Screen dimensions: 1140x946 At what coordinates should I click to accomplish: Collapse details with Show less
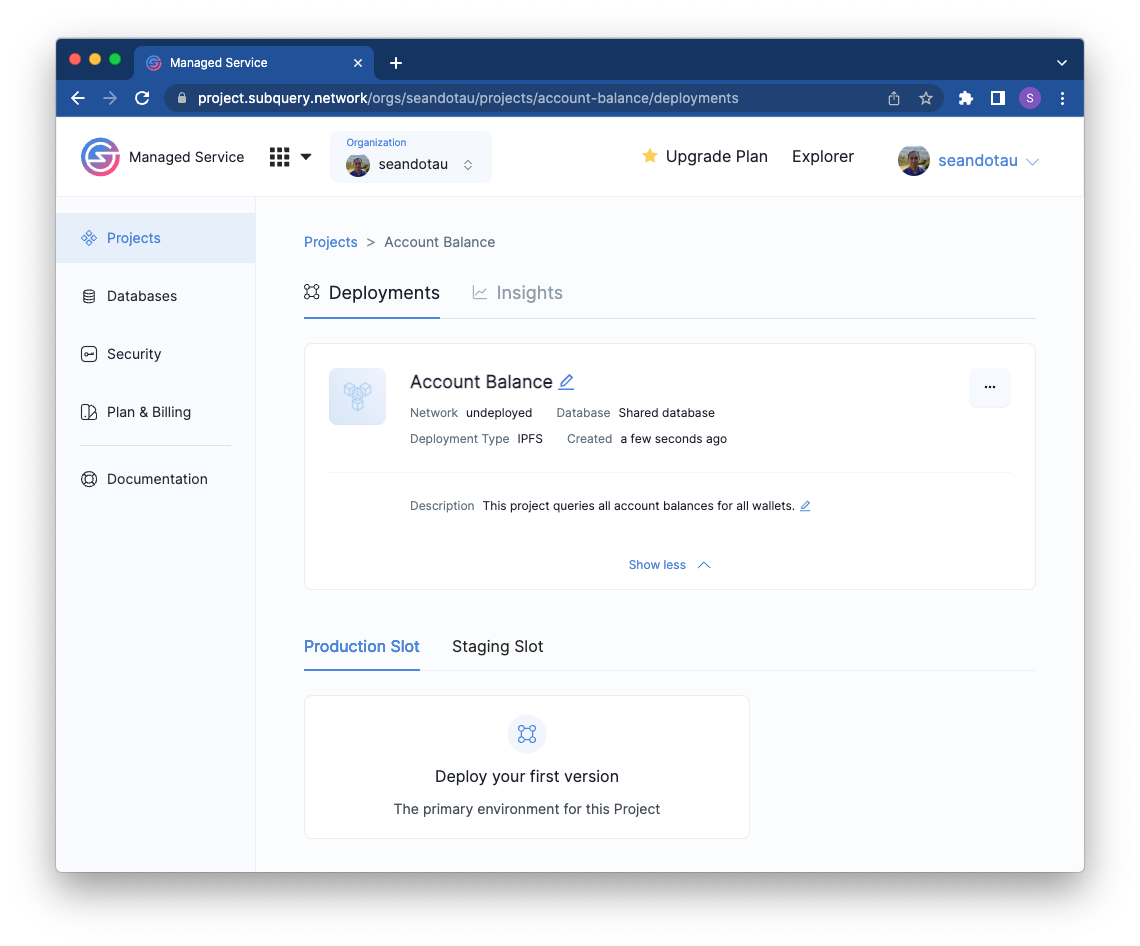(x=669, y=565)
